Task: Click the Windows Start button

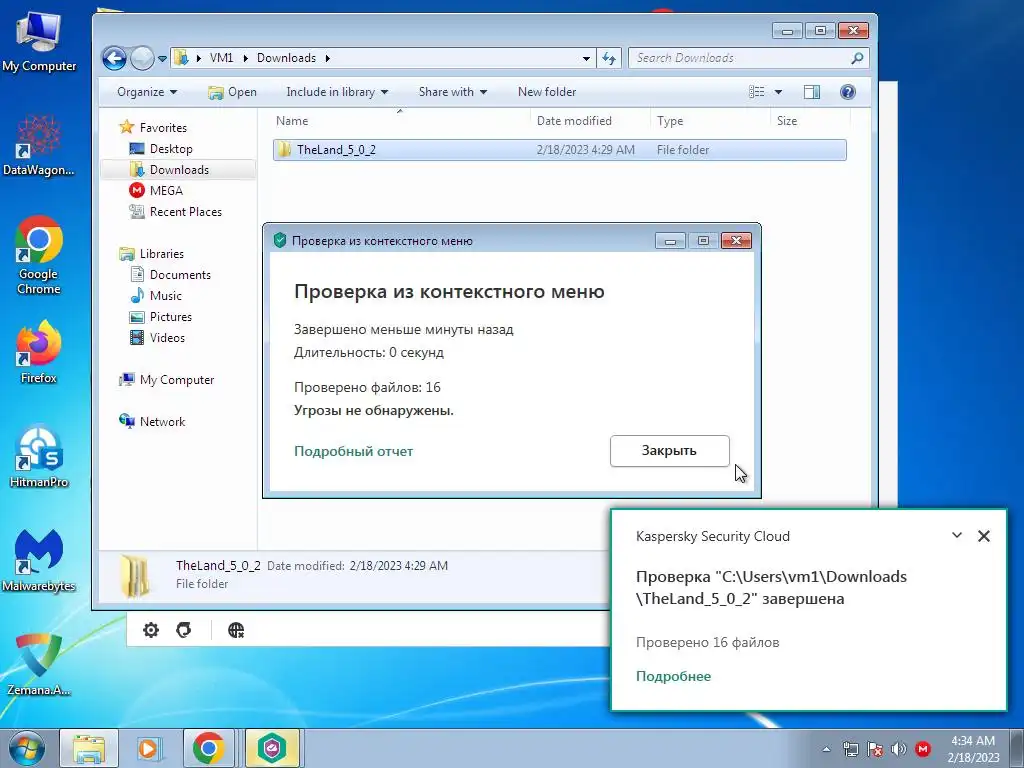Action: (27, 748)
